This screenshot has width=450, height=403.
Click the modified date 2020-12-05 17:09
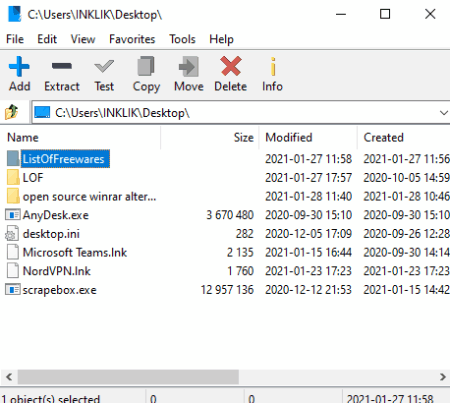(x=308, y=234)
